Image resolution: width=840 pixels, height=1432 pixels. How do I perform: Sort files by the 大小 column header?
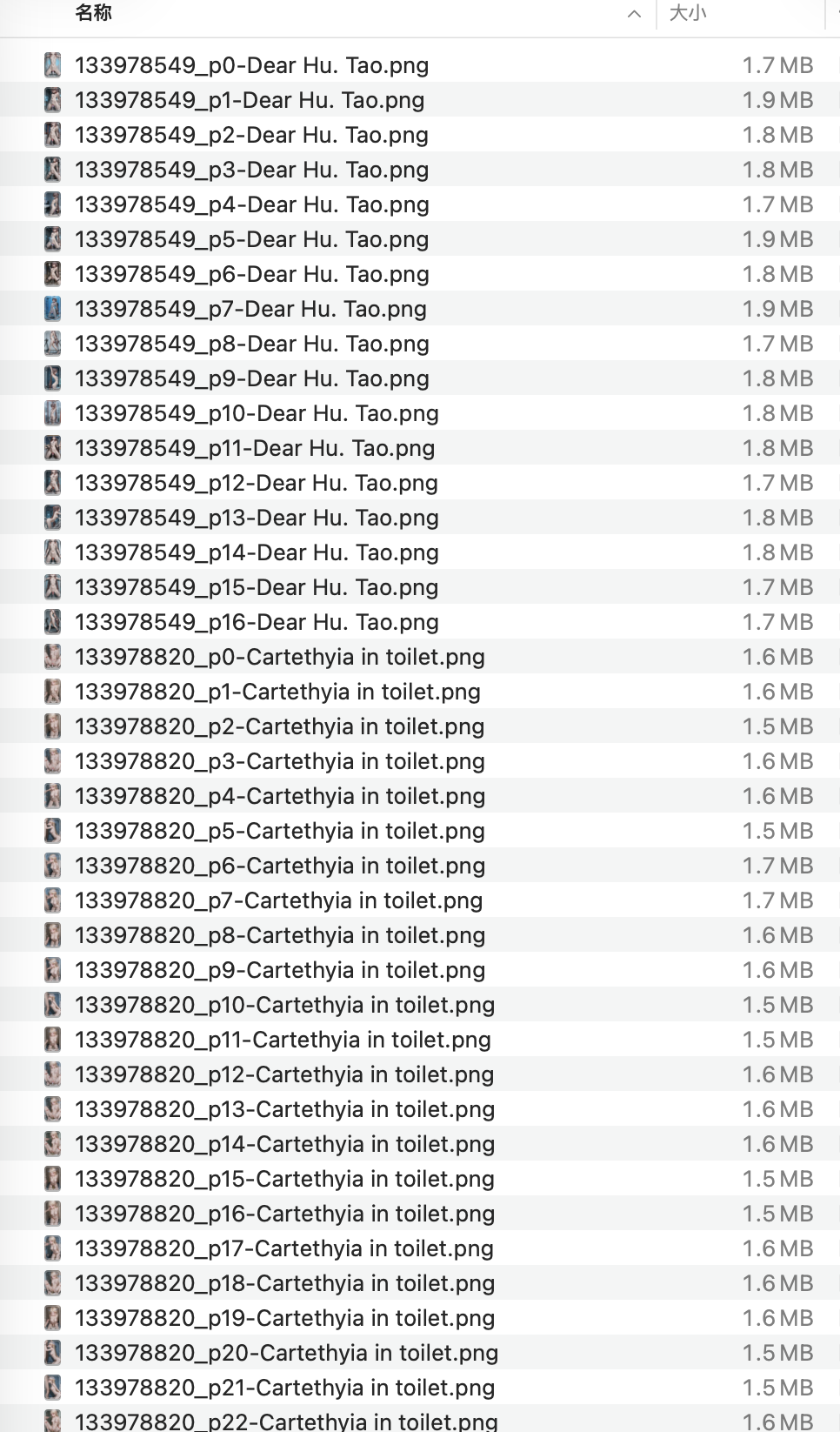688,13
